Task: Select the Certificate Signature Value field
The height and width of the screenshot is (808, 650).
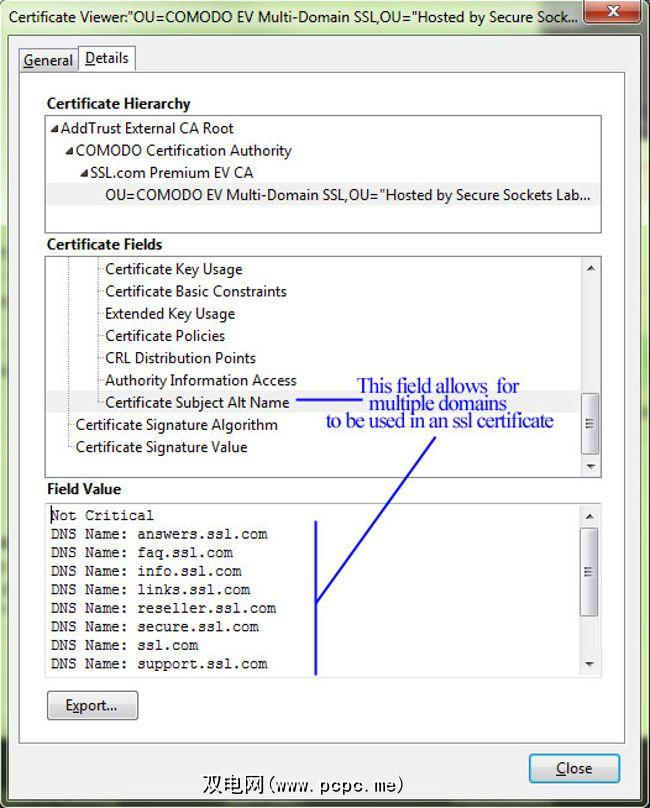Action: click(x=161, y=447)
